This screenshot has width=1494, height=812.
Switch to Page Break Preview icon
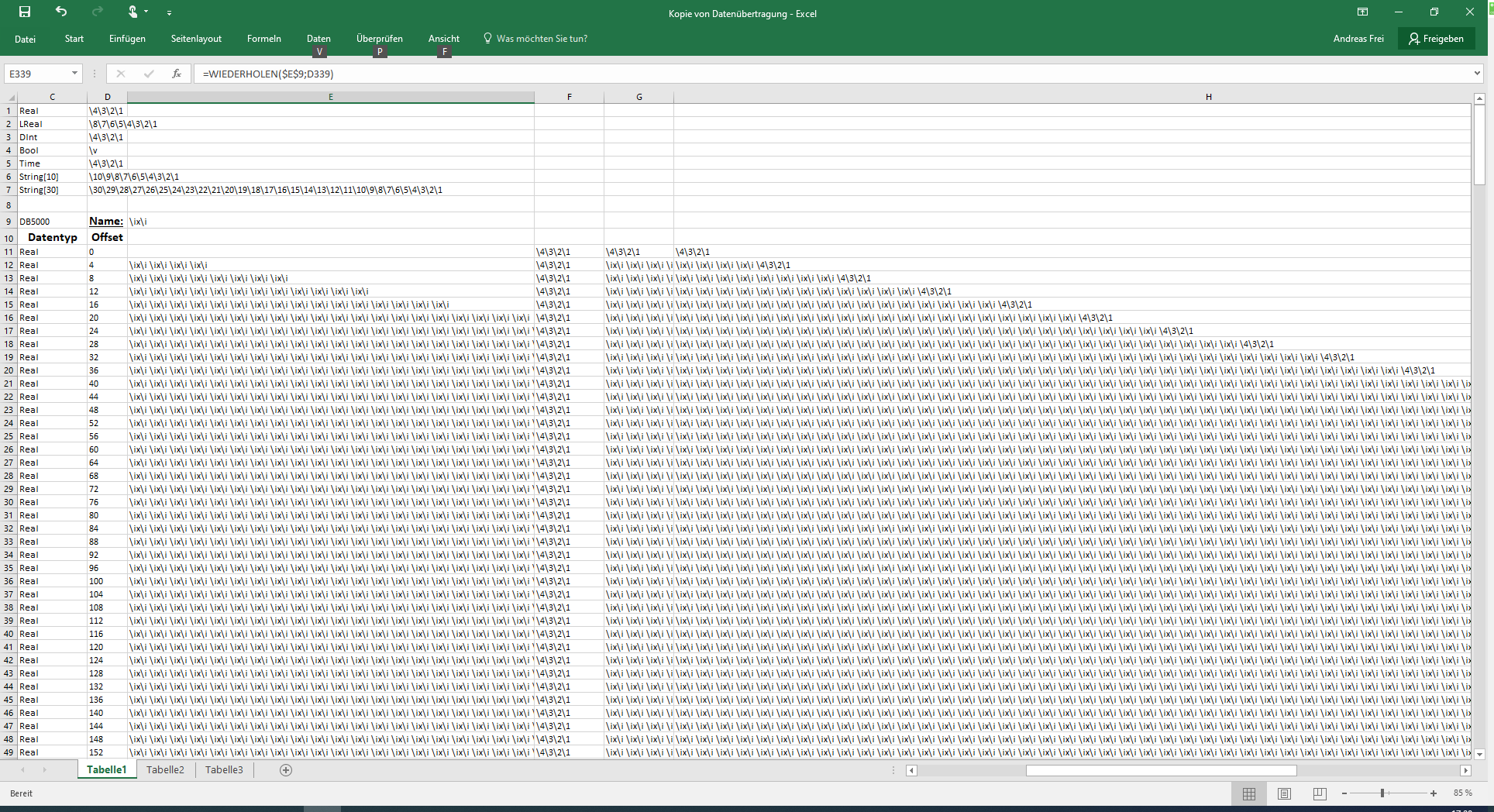tap(1320, 793)
